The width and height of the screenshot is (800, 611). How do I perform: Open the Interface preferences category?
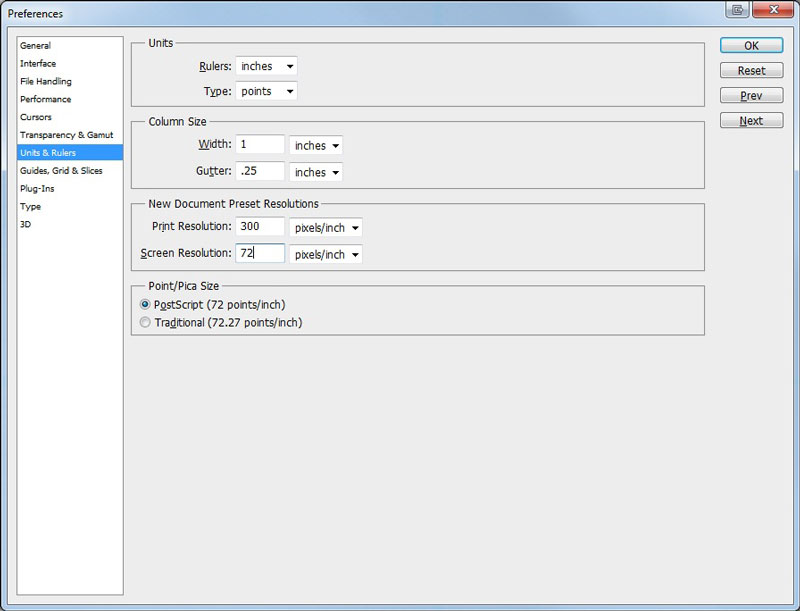38,64
